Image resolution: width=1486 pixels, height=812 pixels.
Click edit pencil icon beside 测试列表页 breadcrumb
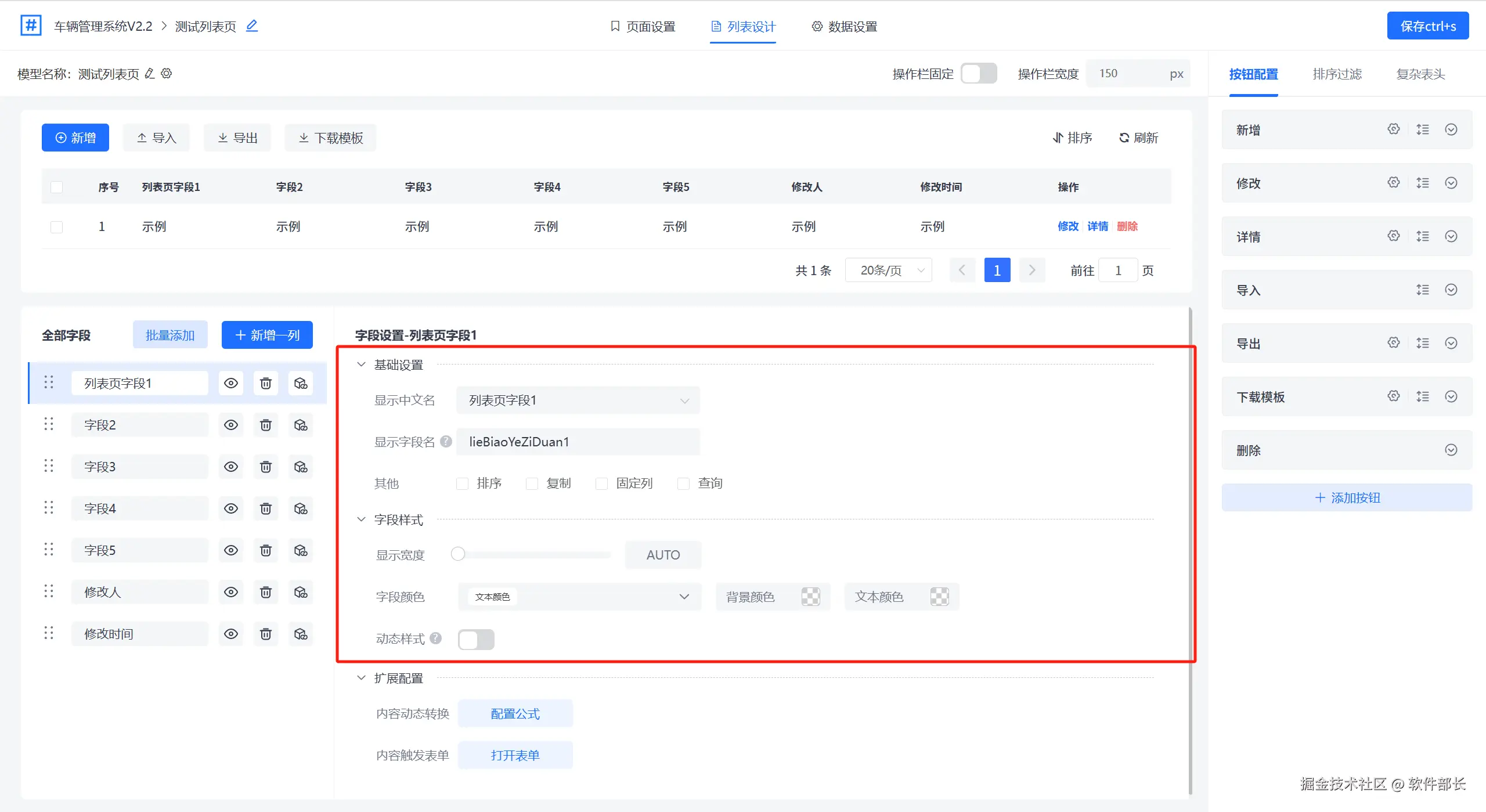coord(251,26)
